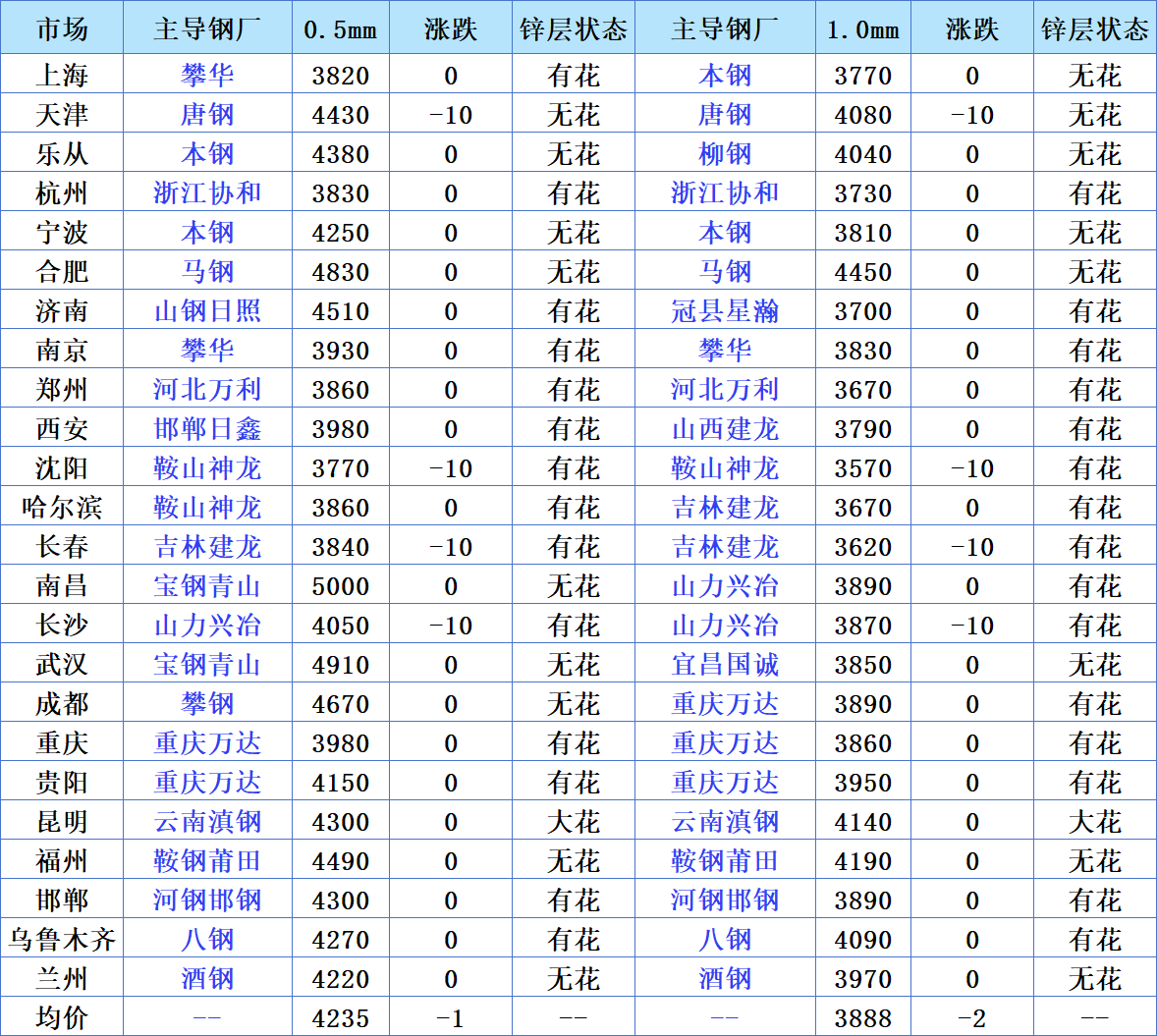Click the 4430 price for 天津
This screenshot has height=1036, width=1157.
(x=340, y=114)
